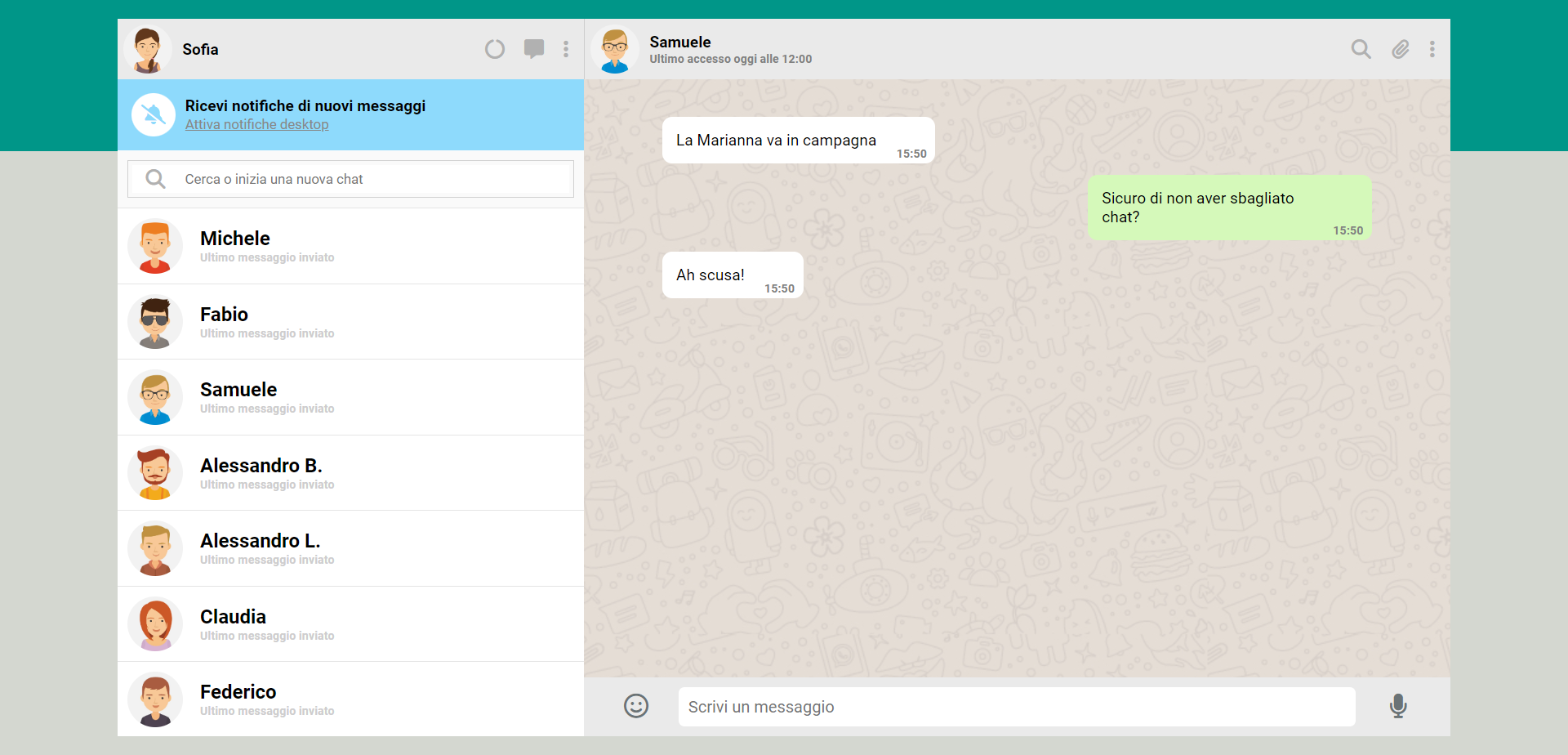
Task: Open the three-dot menu next to Sofia
Action: [x=566, y=49]
